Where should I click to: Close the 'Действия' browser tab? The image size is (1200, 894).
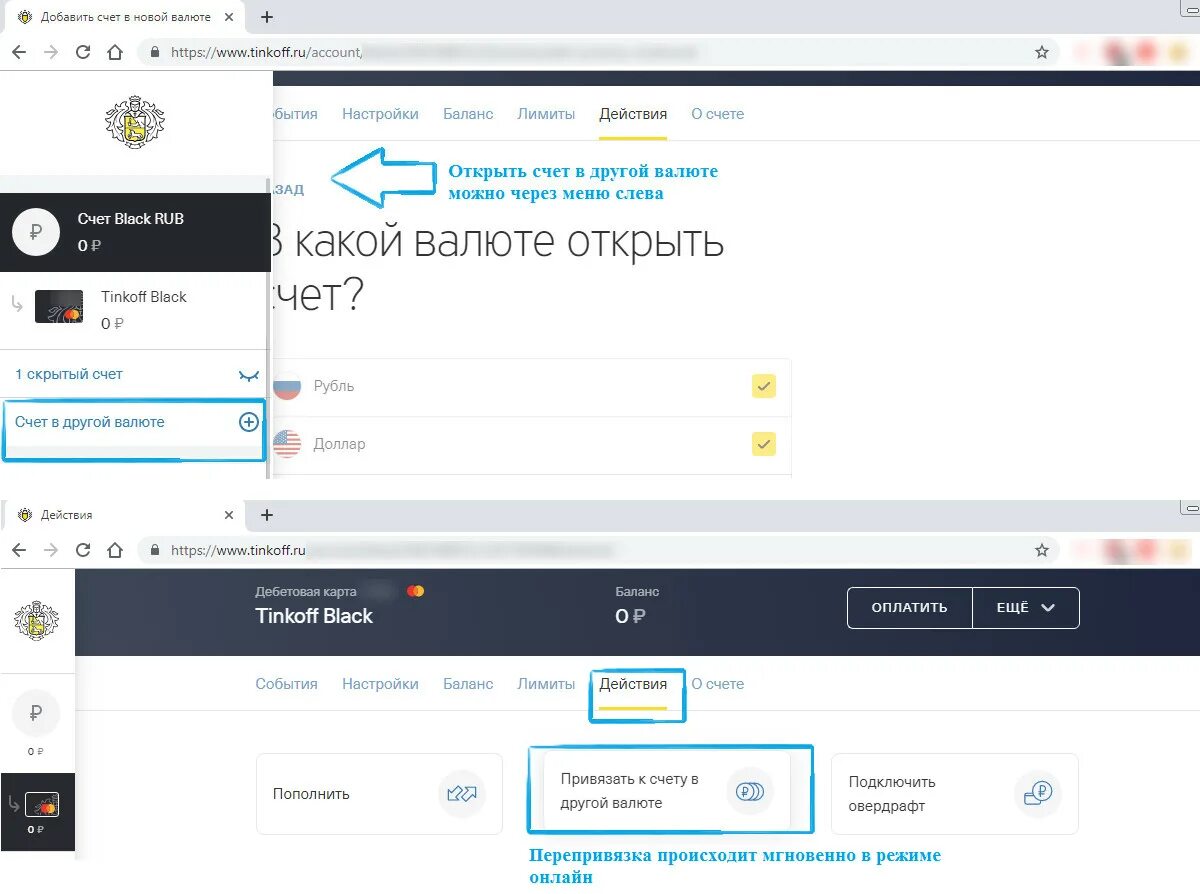coord(229,515)
